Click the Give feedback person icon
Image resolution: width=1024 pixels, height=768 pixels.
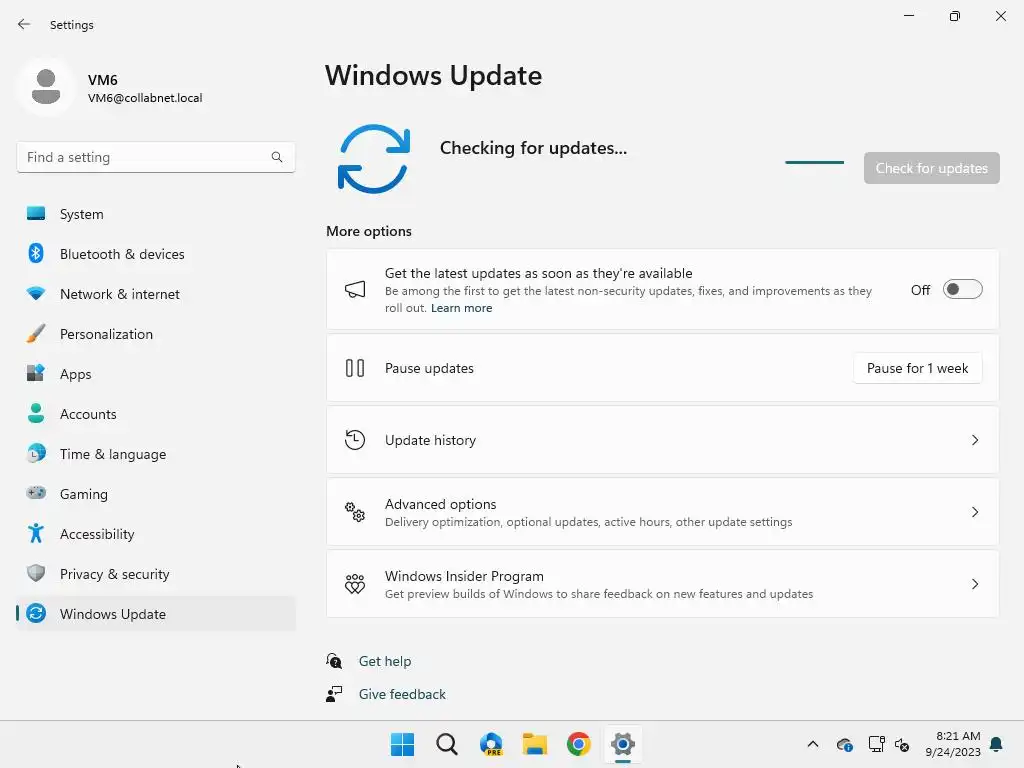click(x=334, y=694)
